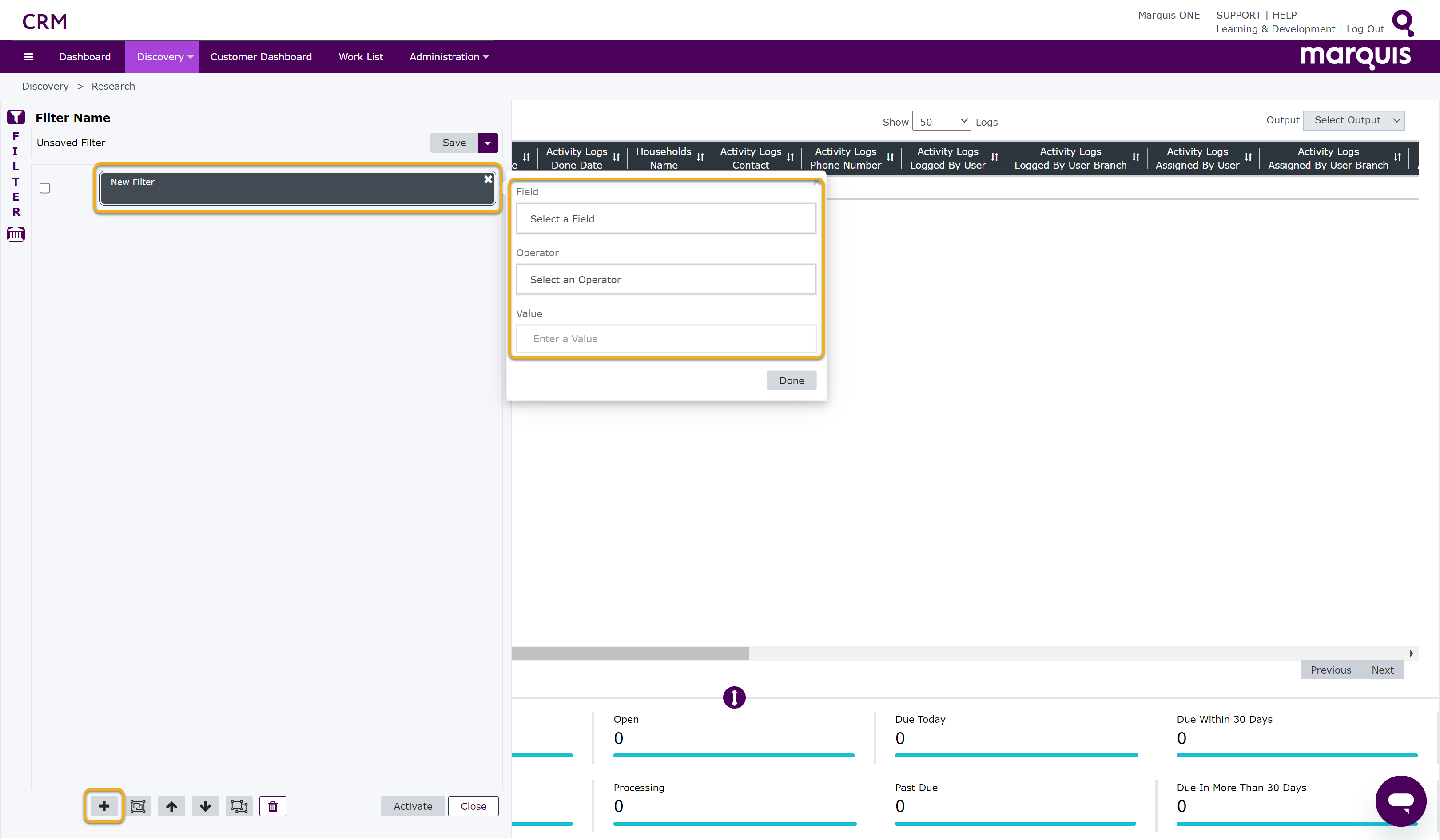Go to the Work List tab
This screenshot has height=840, width=1440.
[x=361, y=56]
